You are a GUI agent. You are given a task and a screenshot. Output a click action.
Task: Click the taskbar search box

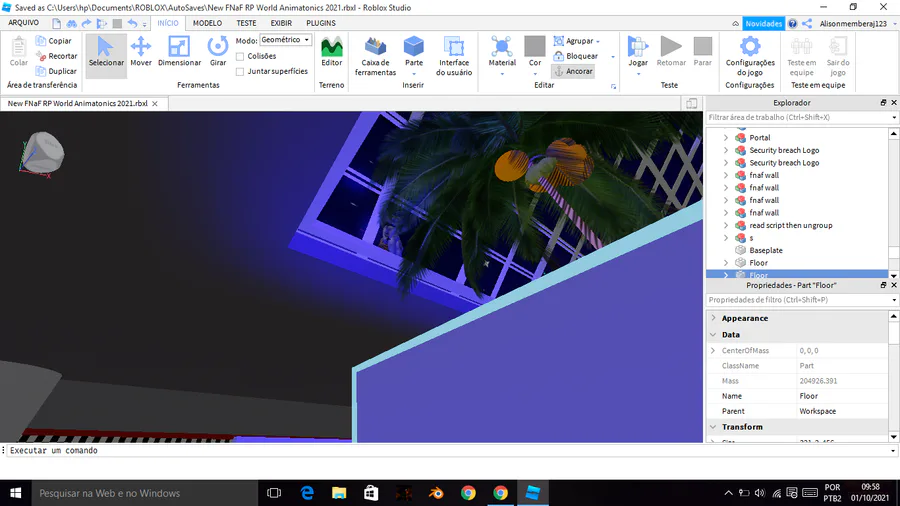[143, 493]
